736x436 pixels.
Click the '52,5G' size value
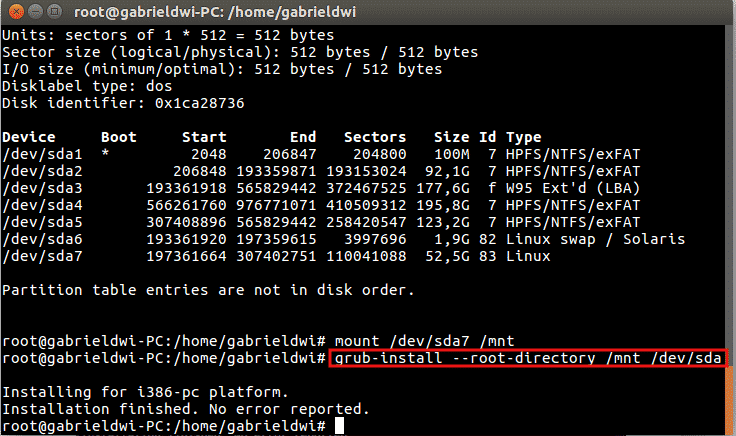(x=447, y=256)
